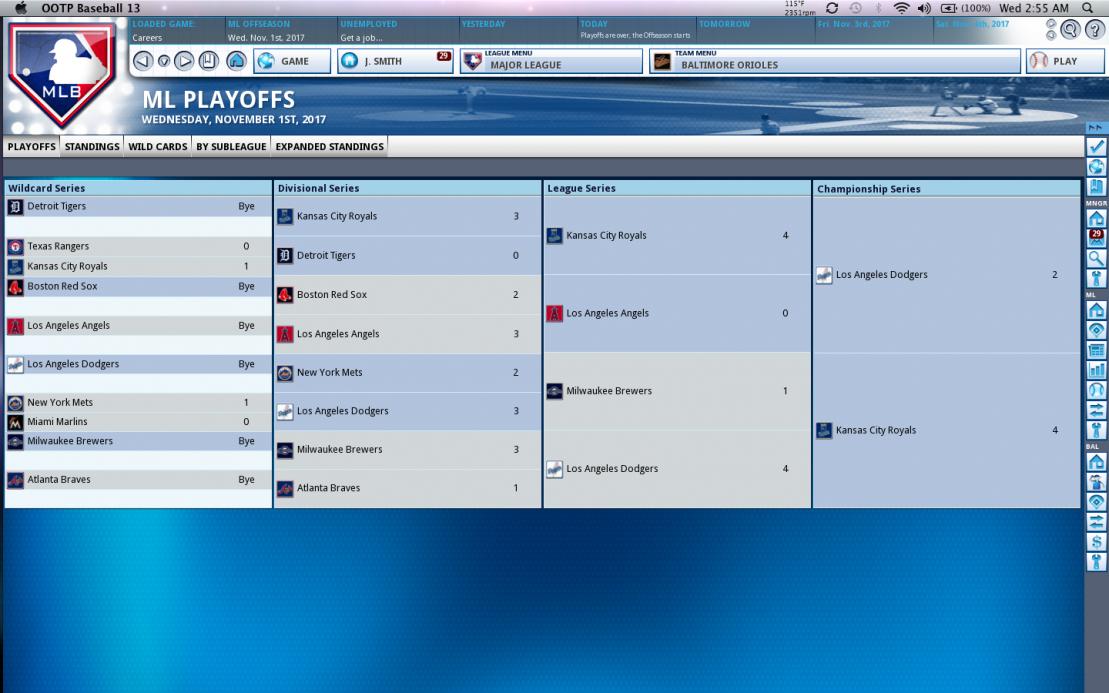Screen dimensions: 1109x693
Task: Click the table icon in the ML section
Action: [x=1096, y=350]
